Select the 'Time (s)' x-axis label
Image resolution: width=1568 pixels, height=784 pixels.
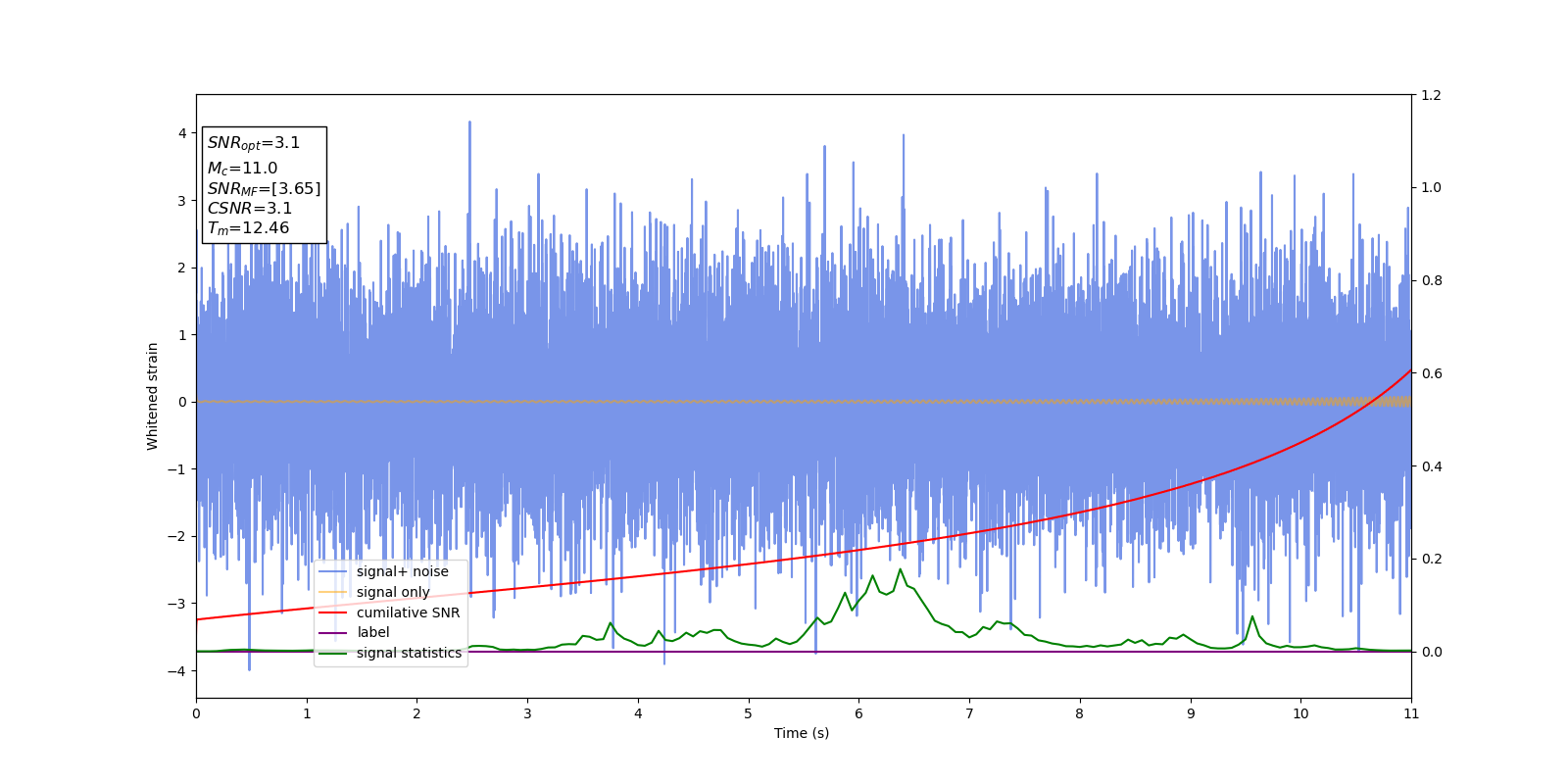[802, 733]
